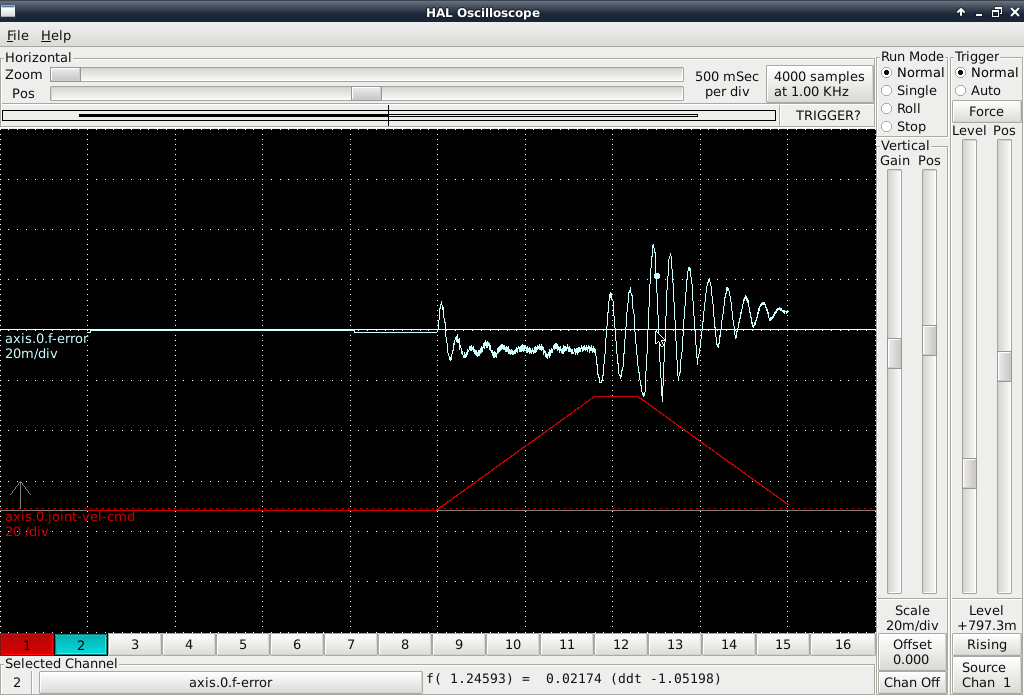Select channel 4 button
Viewport: 1024px width, 696px height.
pos(189,644)
